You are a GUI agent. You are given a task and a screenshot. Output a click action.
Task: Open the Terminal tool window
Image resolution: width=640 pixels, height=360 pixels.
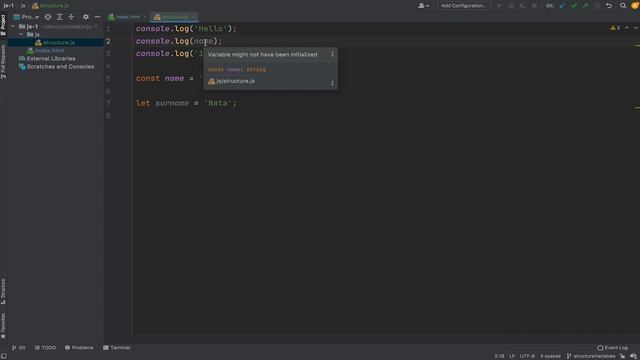click(x=117, y=348)
